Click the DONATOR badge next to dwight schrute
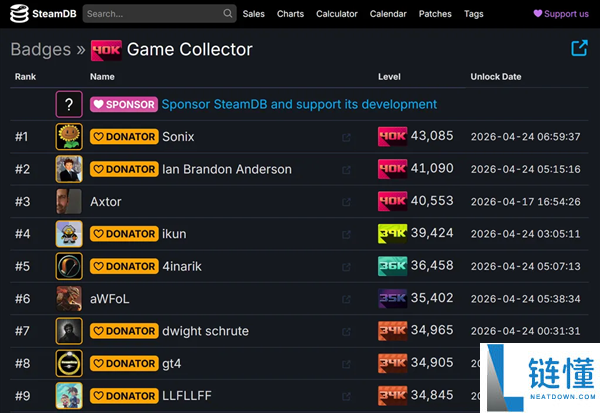This screenshot has width=600, height=413. (124, 331)
